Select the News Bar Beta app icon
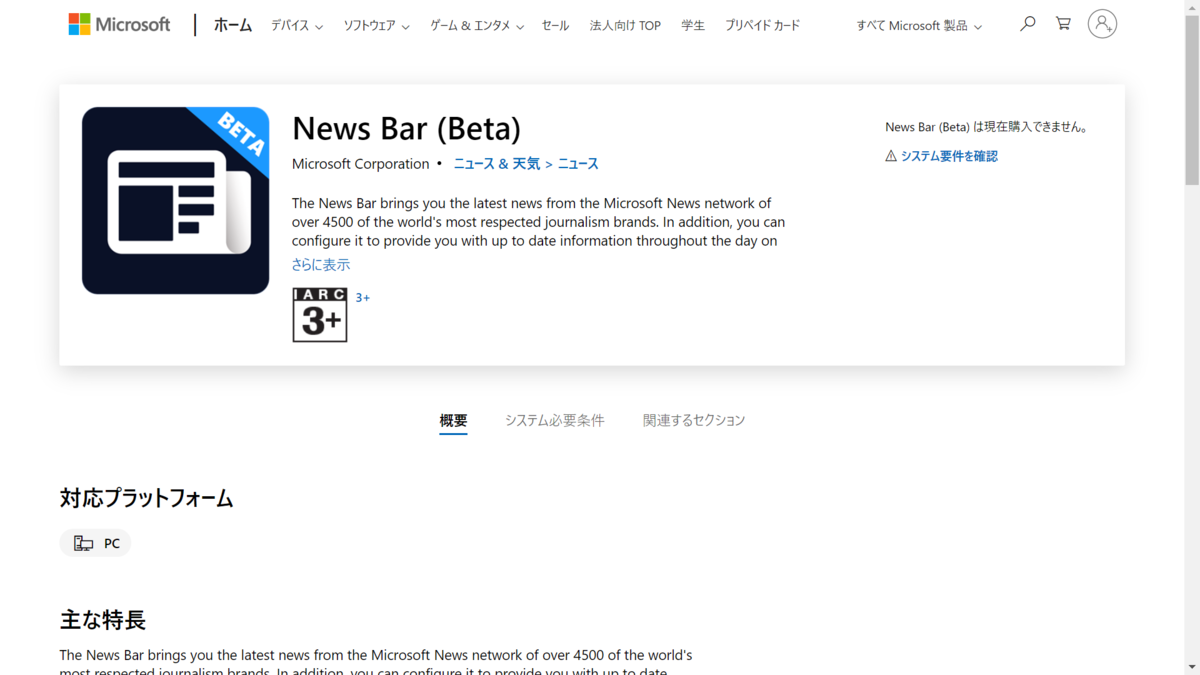The width and height of the screenshot is (1200, 675). click(x=175, y=201)
